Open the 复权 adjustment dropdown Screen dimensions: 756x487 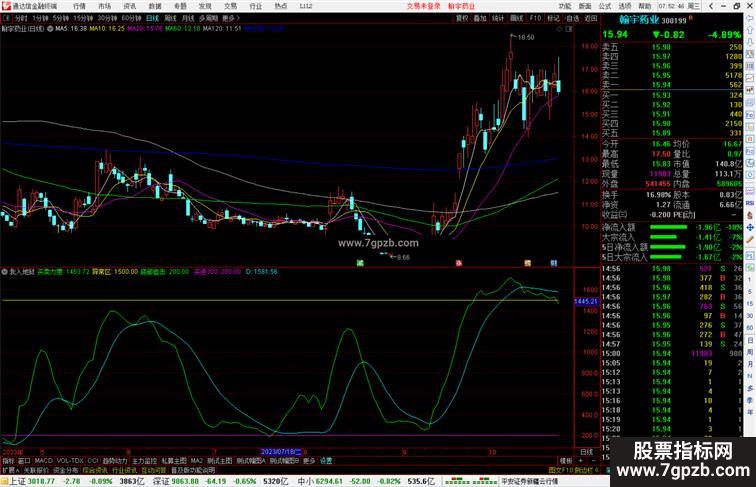[462, 18]
